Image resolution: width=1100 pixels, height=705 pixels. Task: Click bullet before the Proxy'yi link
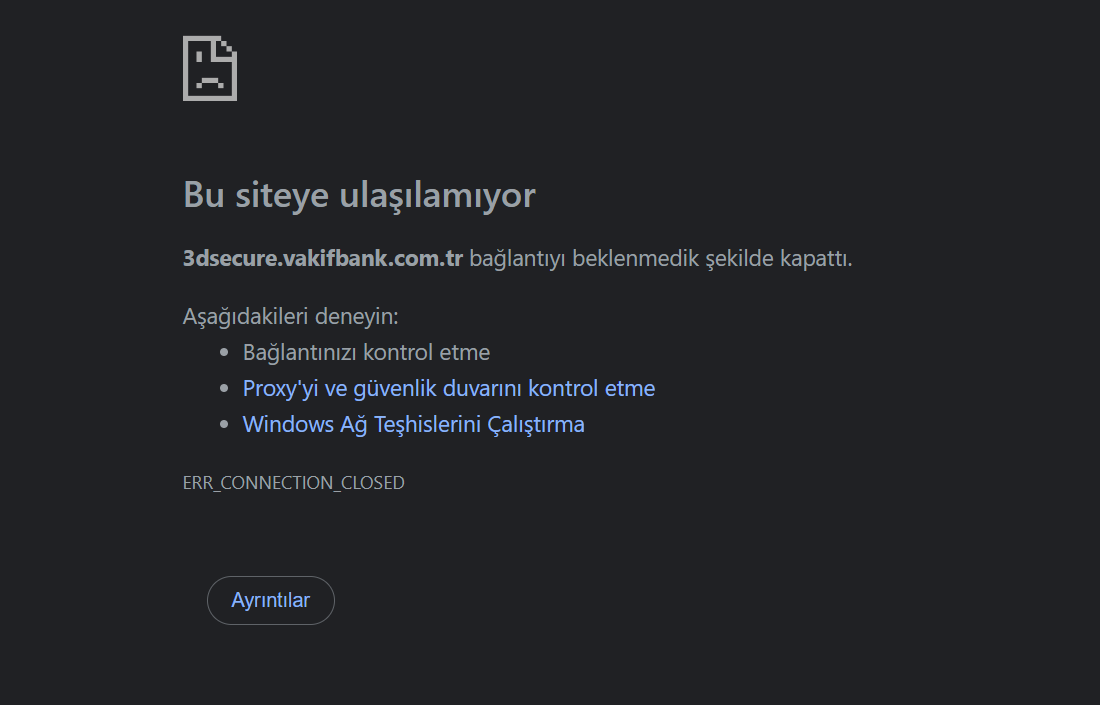click(x=224, y=389)
